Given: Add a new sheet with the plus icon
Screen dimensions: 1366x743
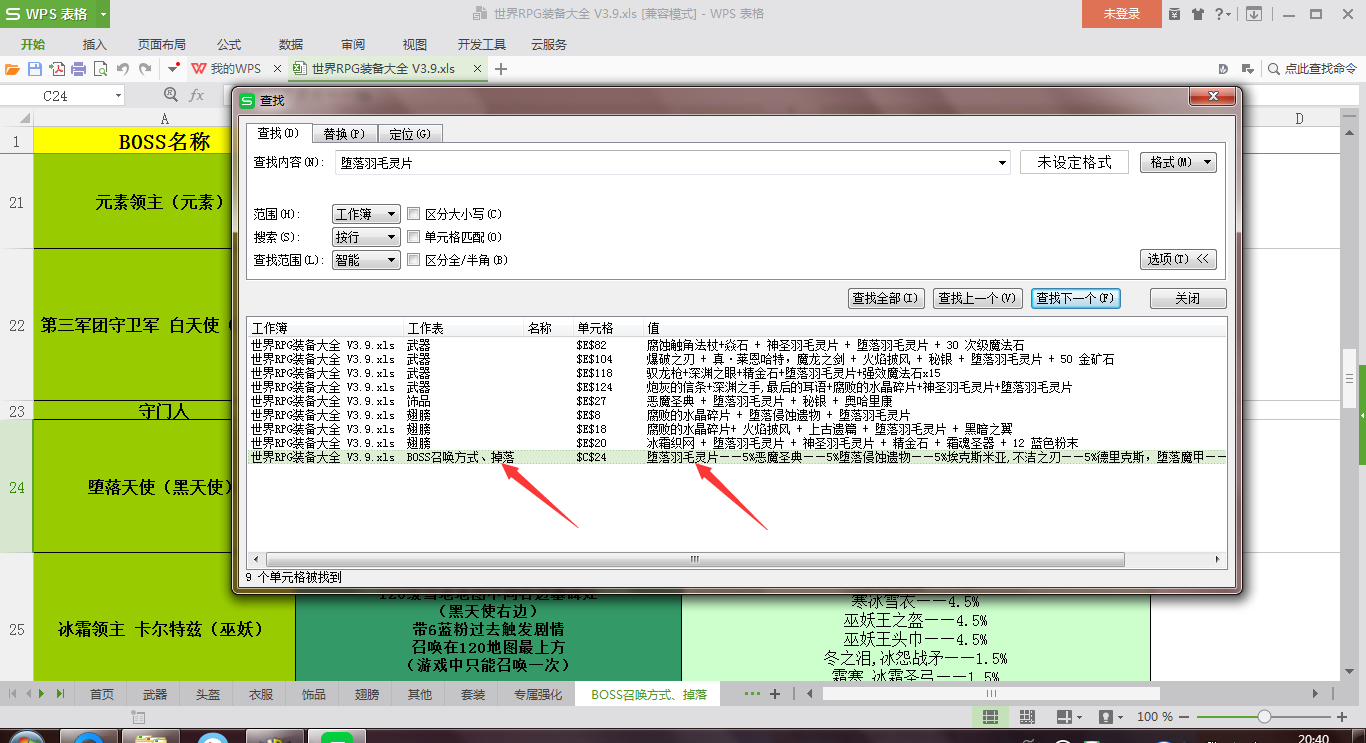Looking at the screenshot, I should click(776, 693).
